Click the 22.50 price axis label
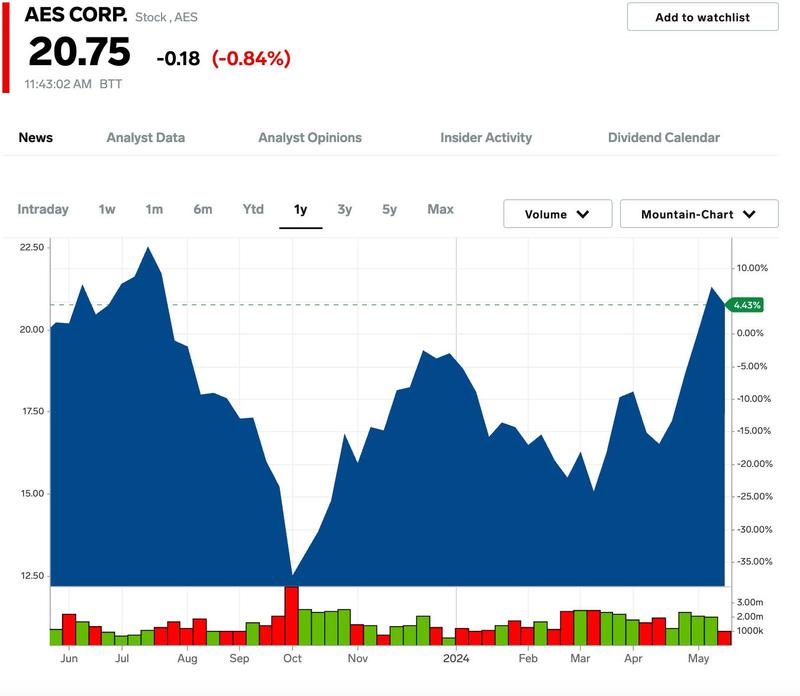The image size is (800, 696). coord(32,247)
